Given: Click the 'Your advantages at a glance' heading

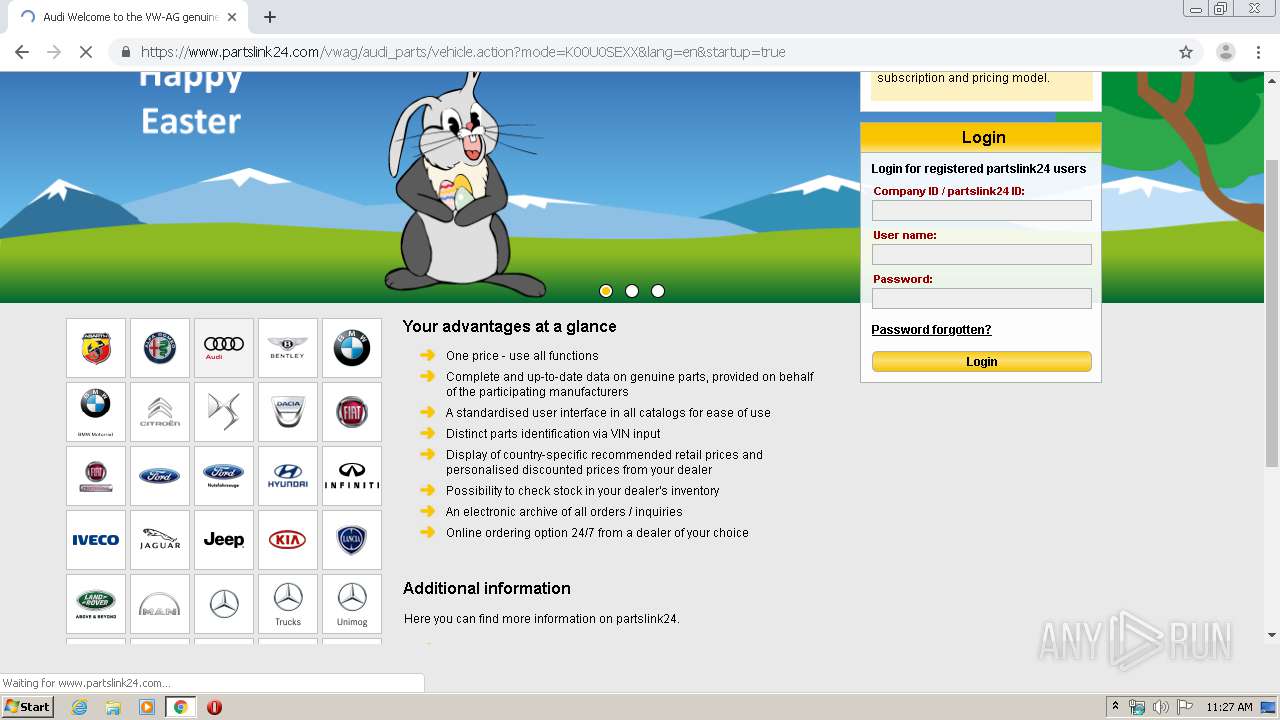Looking at the screenshot, I should point(509,327).
